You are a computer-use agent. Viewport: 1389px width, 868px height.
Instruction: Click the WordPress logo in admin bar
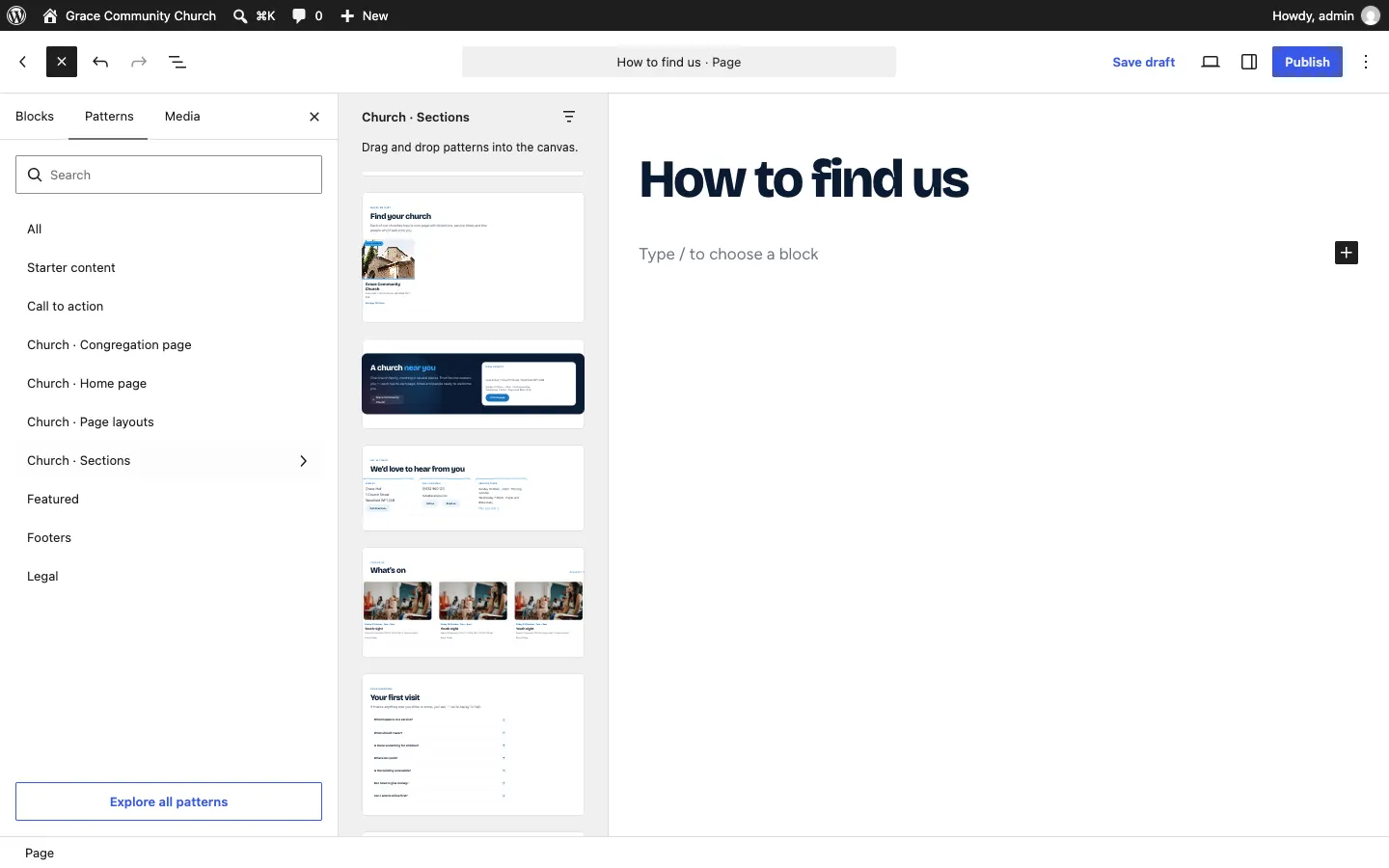point(16,15)
